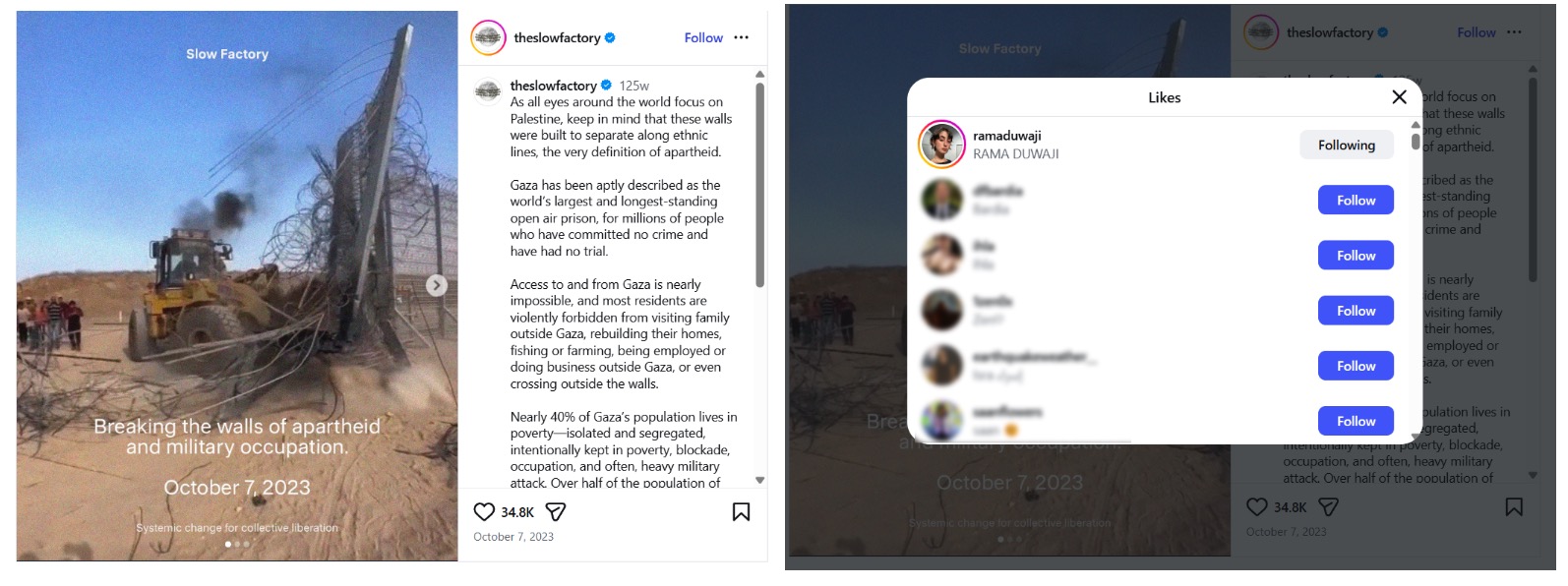Viewport: 1568px width, 586px height.
Task: Click the caption scrollbar thumb in the undimmed post
Action: pyautogui.click(x=759, y=185)
